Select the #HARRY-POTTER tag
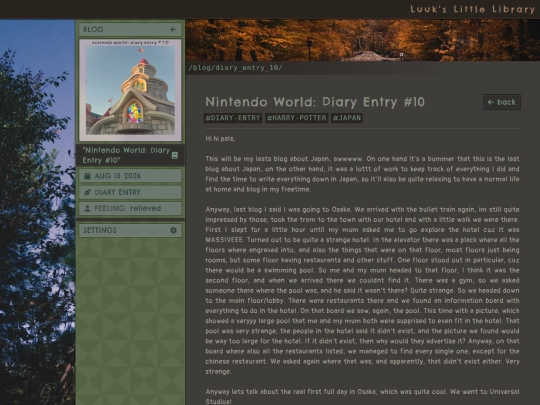 pyautogui.click(x=297, y=118)
